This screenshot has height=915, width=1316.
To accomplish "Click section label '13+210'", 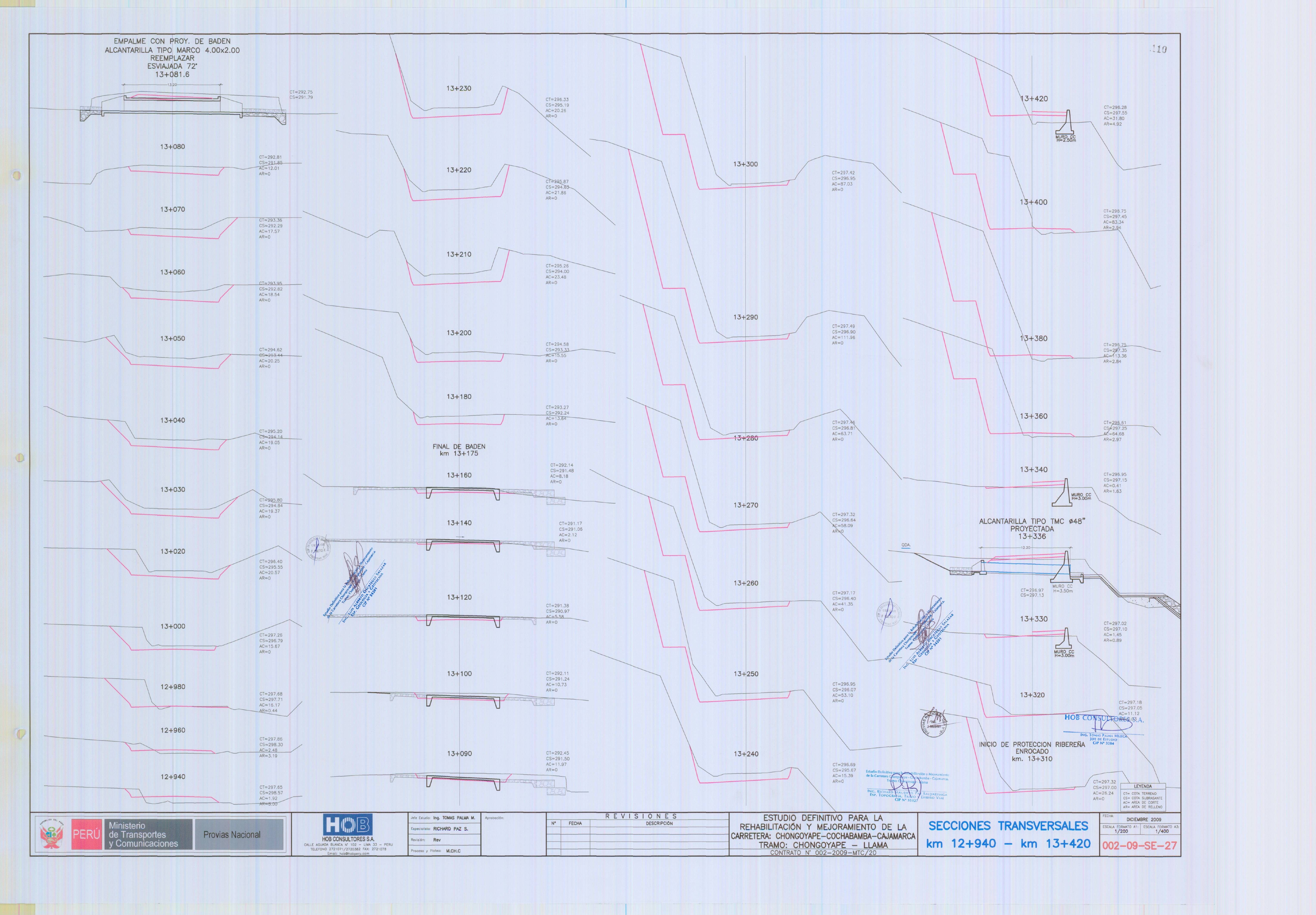I will pyautogui.click(x=459, y=255).
